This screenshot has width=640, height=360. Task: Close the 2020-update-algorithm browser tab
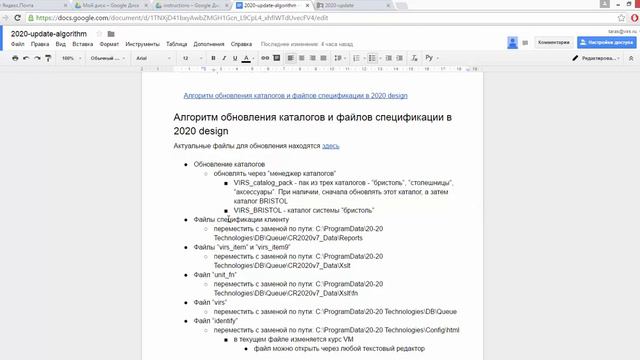pyautogui.click(x=307, y=5)
